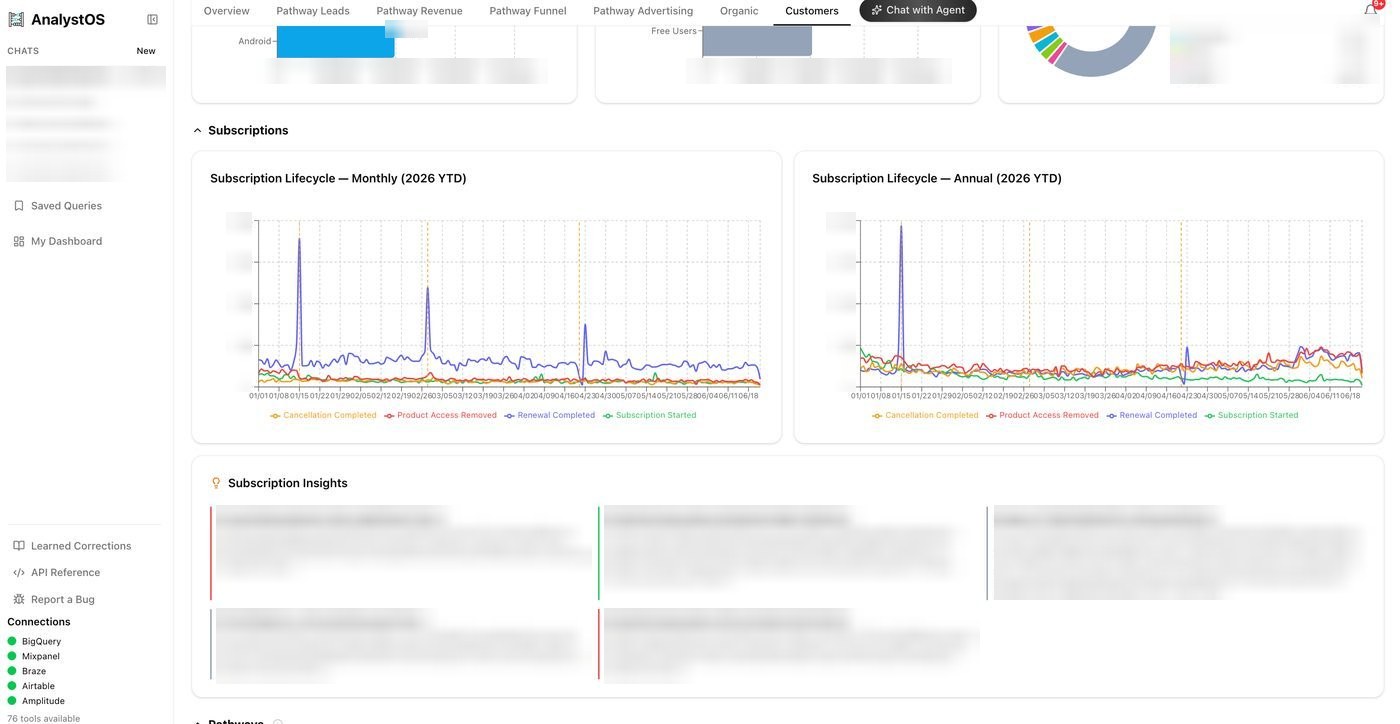The width and height of the screenshot is (1400, 724).
Task: Click Product Access Removed legend in Annual chart
Action: tap(1043, 415)
